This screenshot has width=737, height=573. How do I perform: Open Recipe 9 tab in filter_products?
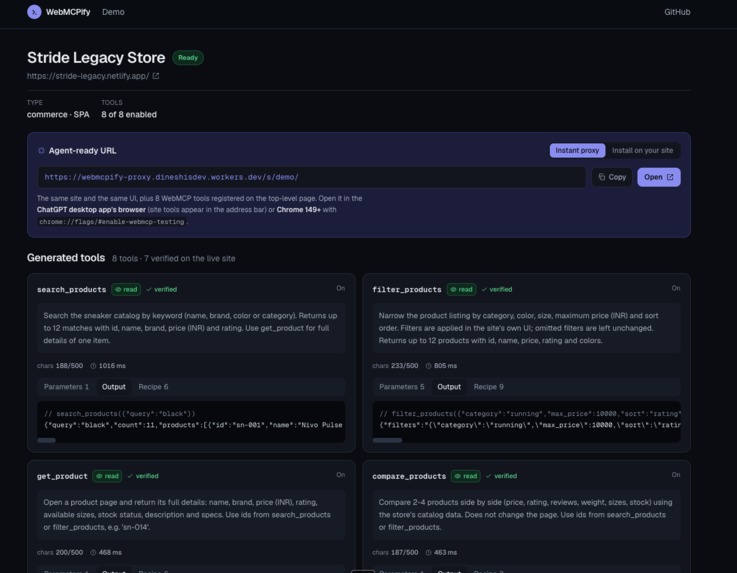point(488,387)
